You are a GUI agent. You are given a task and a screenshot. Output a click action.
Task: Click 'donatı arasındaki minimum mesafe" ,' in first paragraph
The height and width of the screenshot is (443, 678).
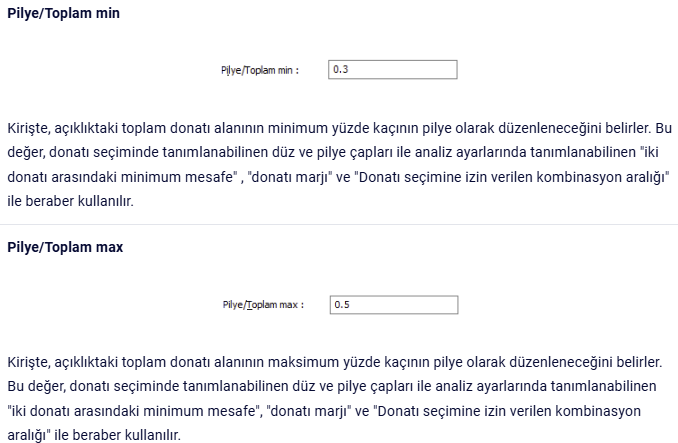coord(125,177)
